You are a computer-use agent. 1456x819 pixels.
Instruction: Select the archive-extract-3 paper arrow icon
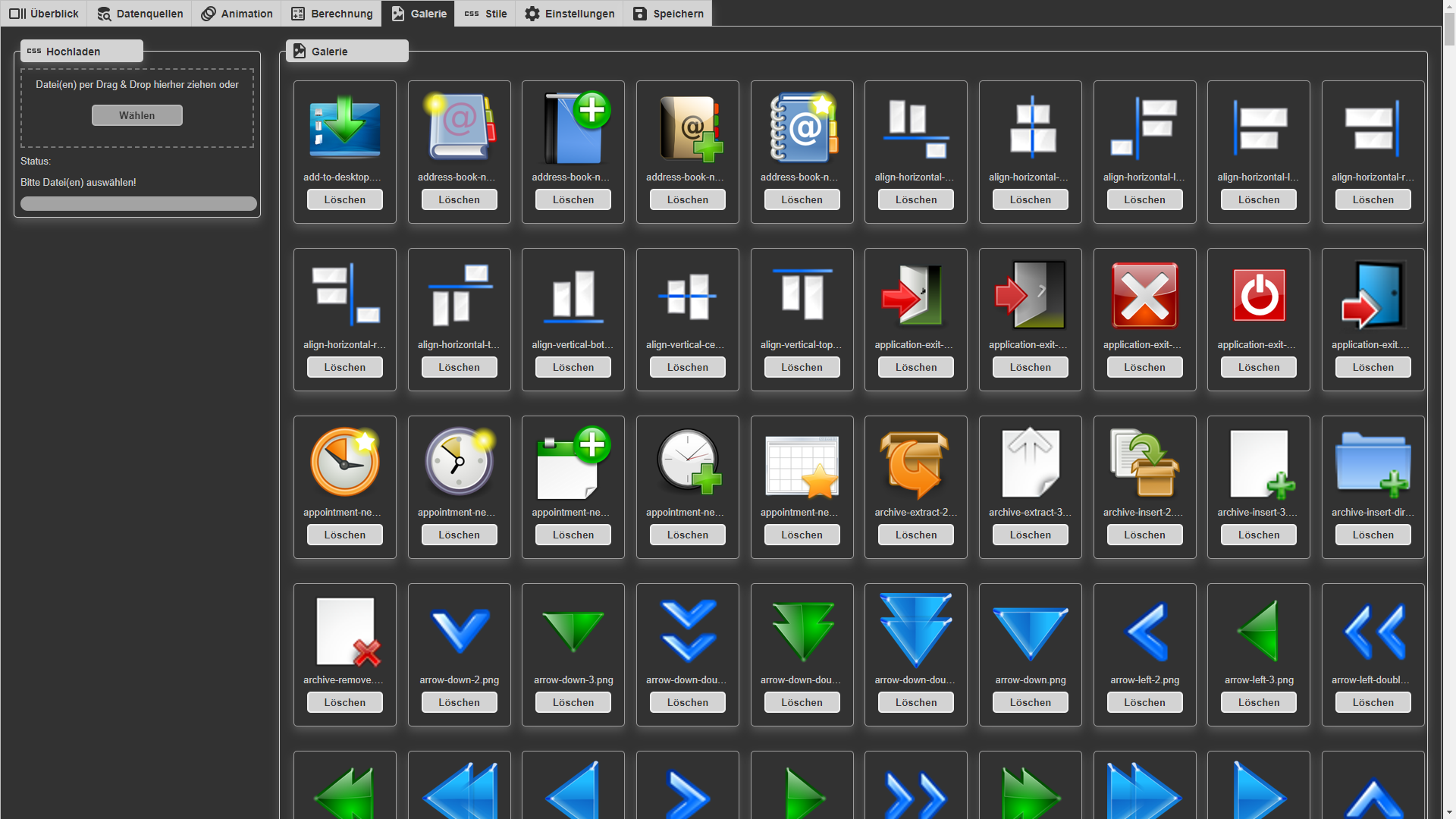pyautogui.click(x=1030, y=463)
